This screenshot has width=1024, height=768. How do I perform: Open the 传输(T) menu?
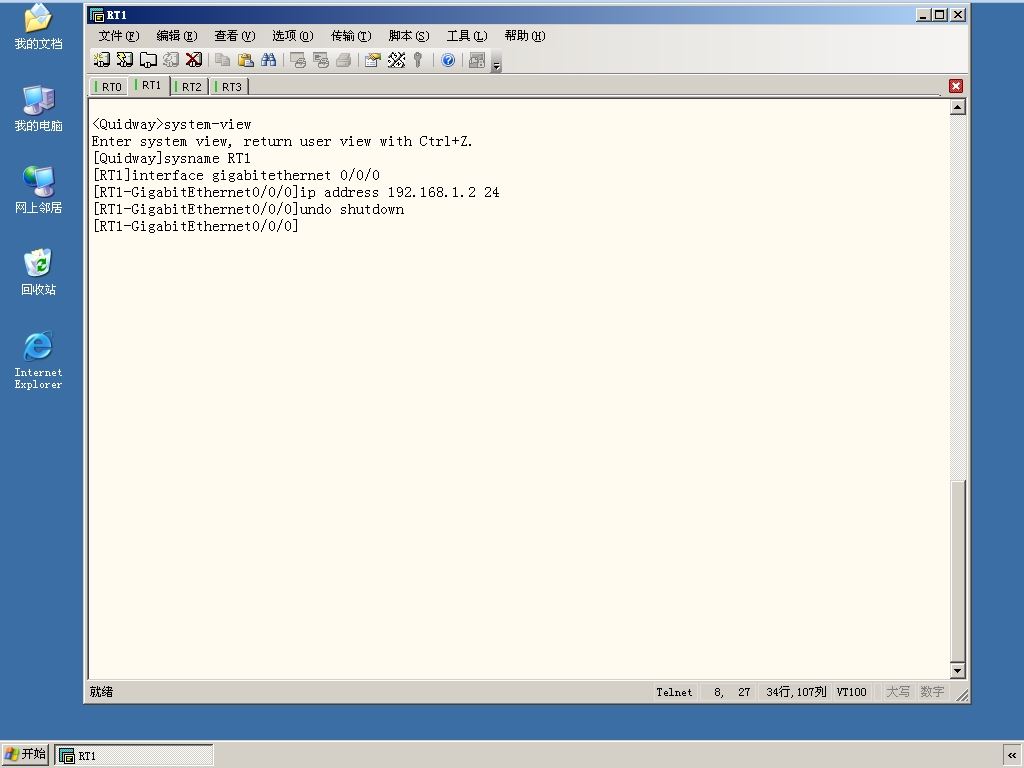tap(351, 36)
